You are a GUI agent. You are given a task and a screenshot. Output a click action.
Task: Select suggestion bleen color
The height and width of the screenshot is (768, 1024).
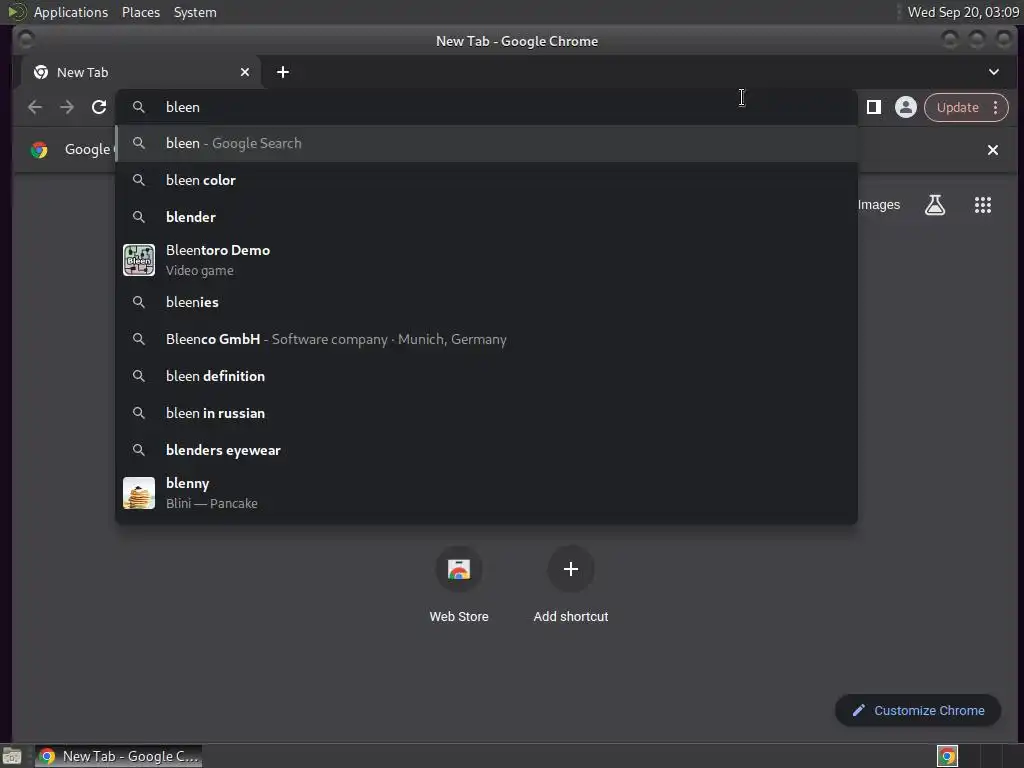pos(486,180)
